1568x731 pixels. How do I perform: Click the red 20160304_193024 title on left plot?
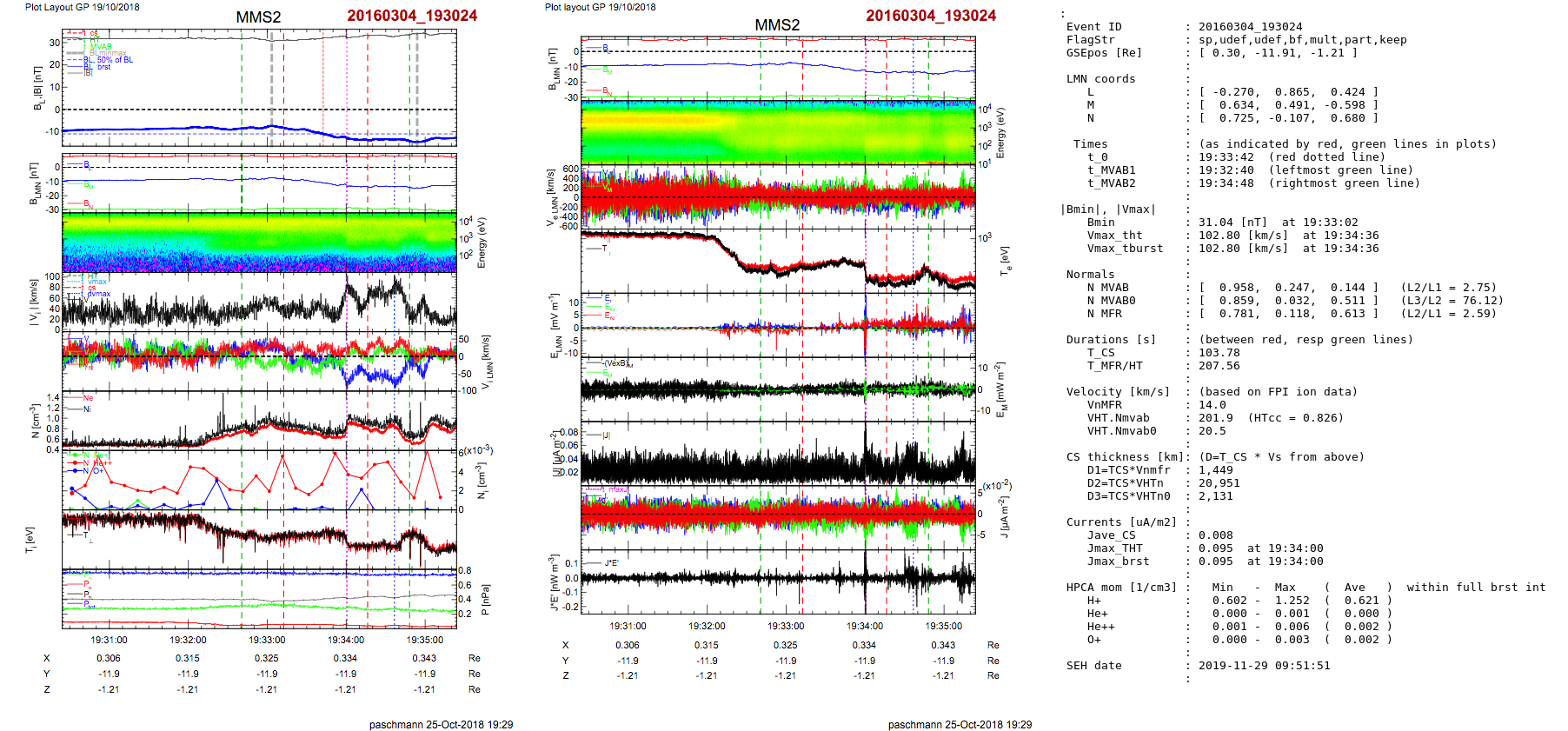point(412,16)
